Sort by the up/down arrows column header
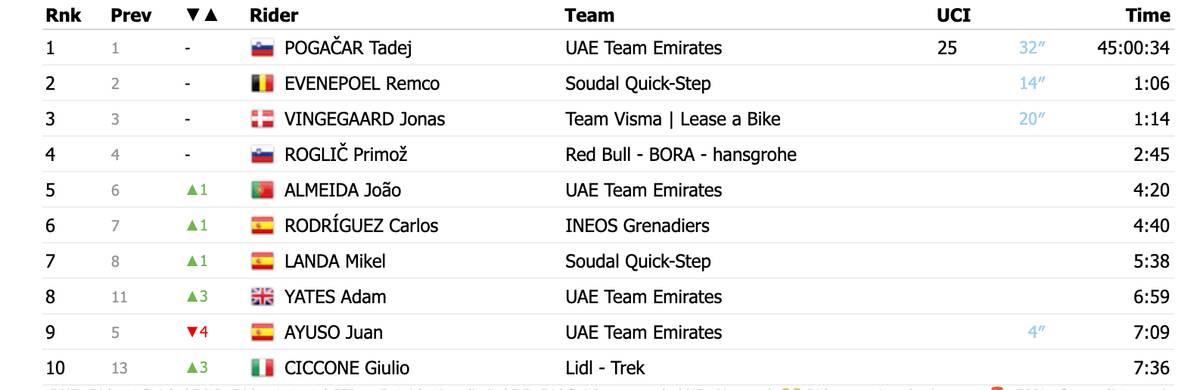The image size is (1200, 390). tap(202, 15)
